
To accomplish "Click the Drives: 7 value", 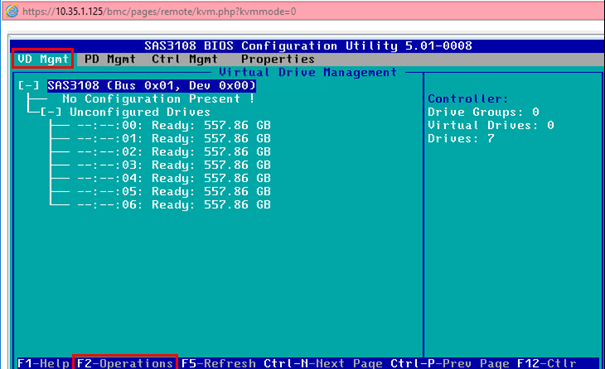I will [x=461, y=138].
